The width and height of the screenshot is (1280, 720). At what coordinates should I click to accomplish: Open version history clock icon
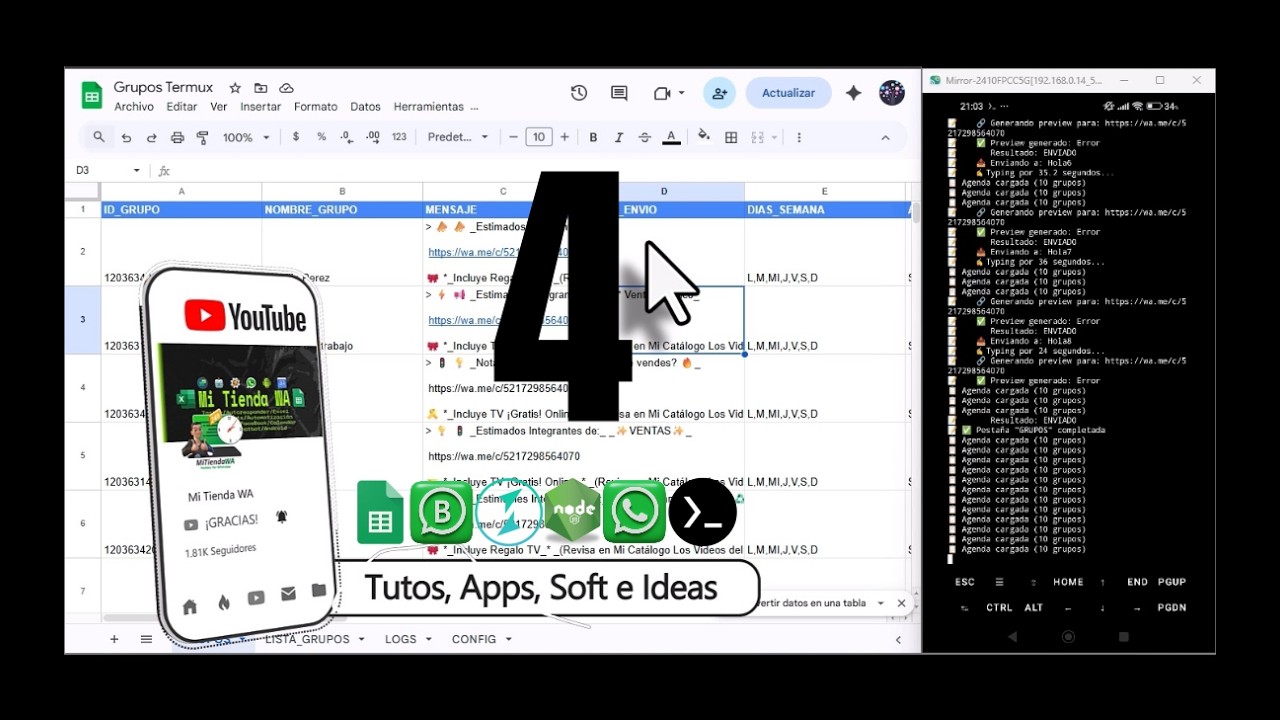[x=579, y=93]
